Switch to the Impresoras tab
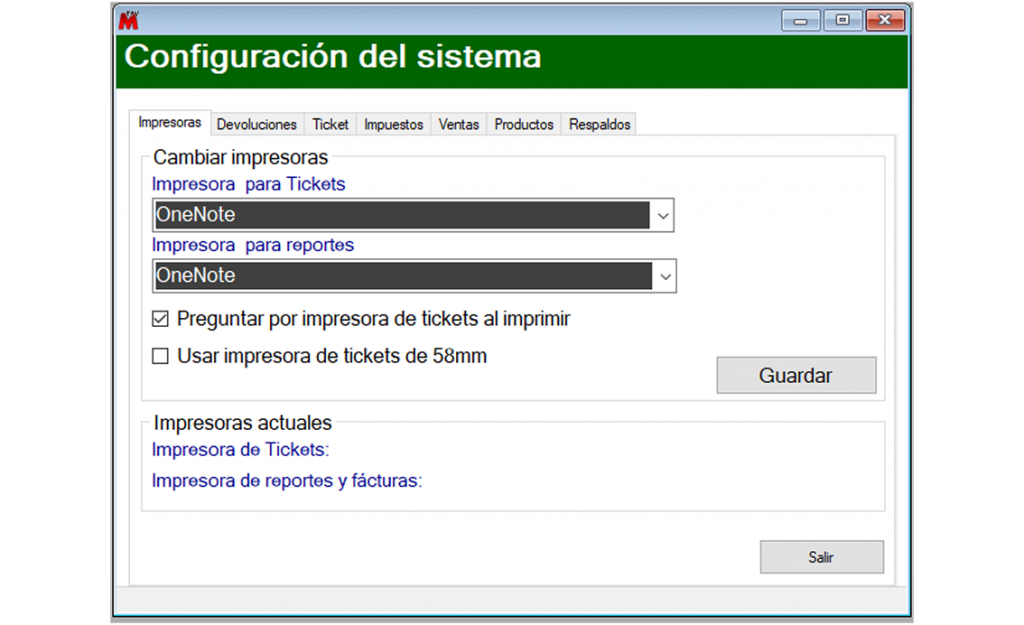 (170, 122)
